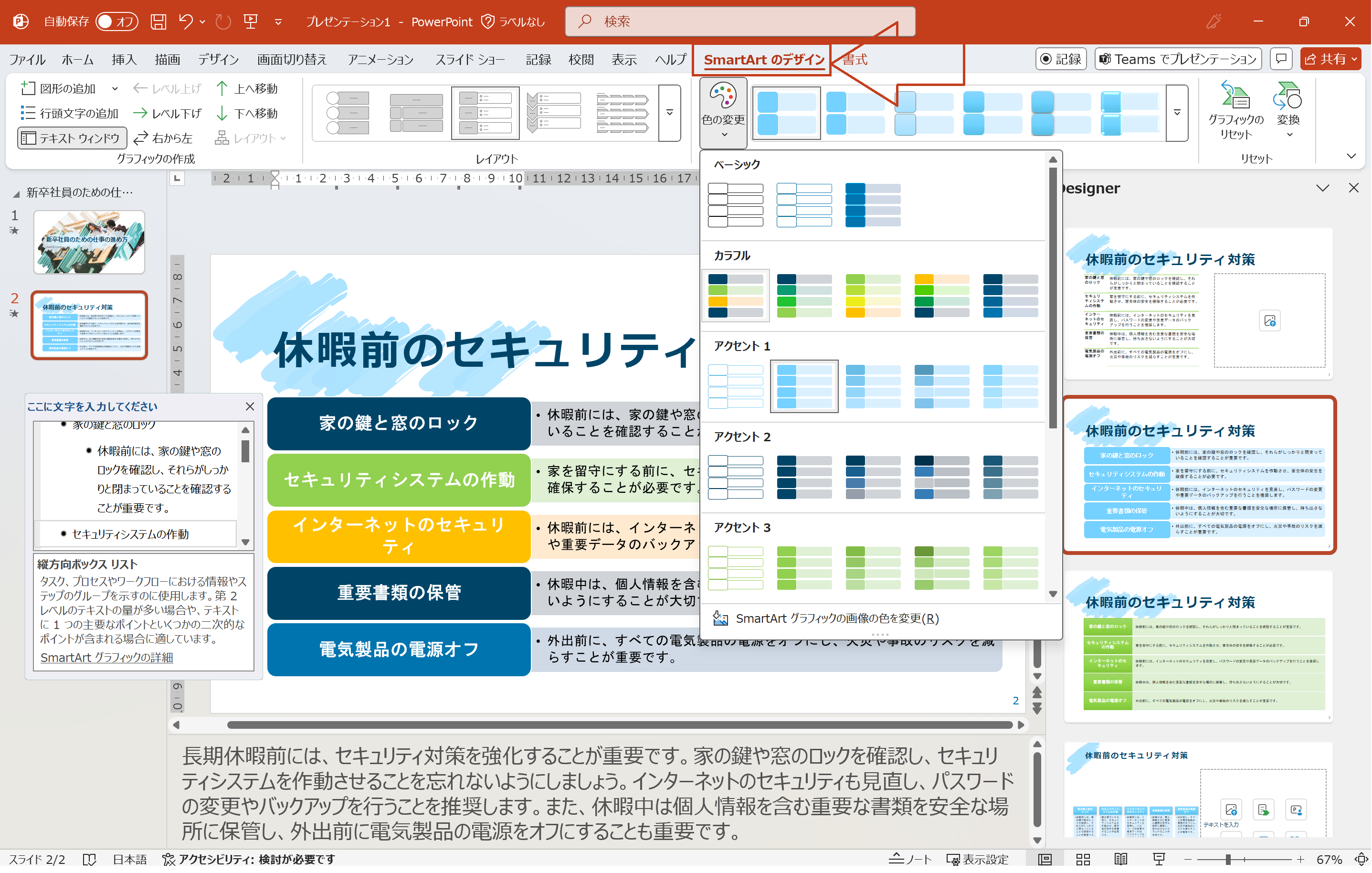1372x873 pixels.
Task: Choose the recolor SmartArt graphic pictures option
Action: coord(836,618)
